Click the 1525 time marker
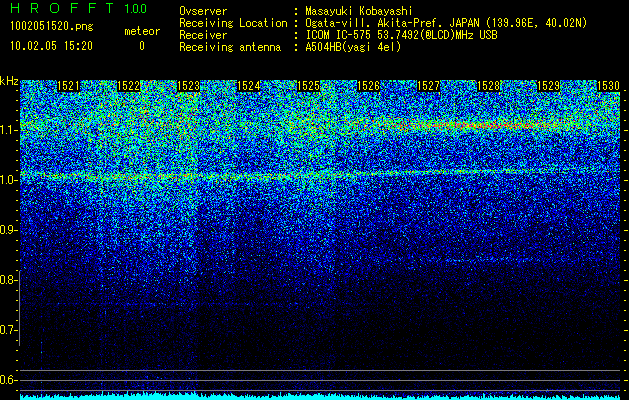Viewport: 629px width, 400px height. click(x=308, y=86)
